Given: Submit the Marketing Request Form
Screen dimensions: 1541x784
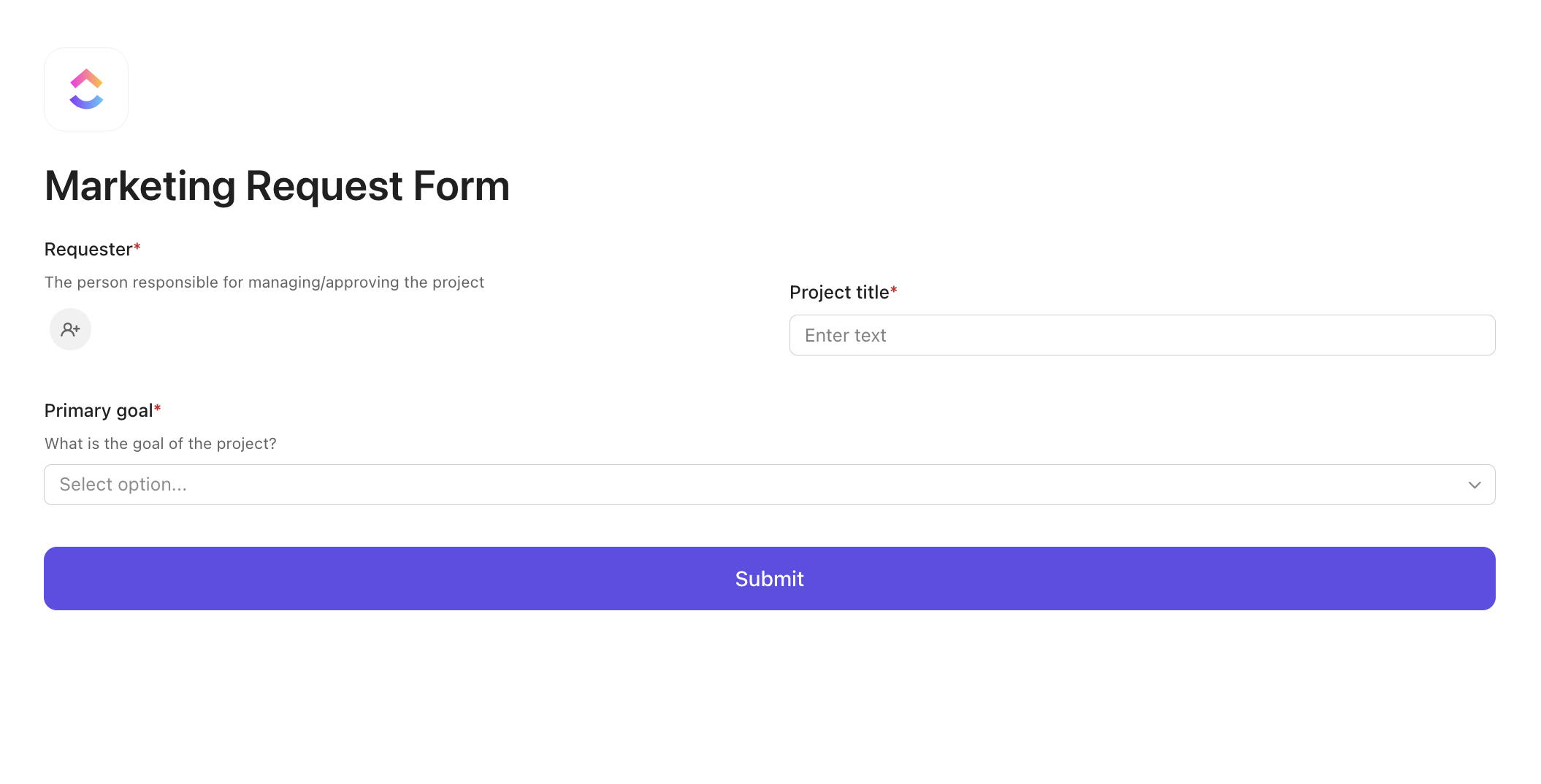Looking at the screenshot, I should pos(769,578).
